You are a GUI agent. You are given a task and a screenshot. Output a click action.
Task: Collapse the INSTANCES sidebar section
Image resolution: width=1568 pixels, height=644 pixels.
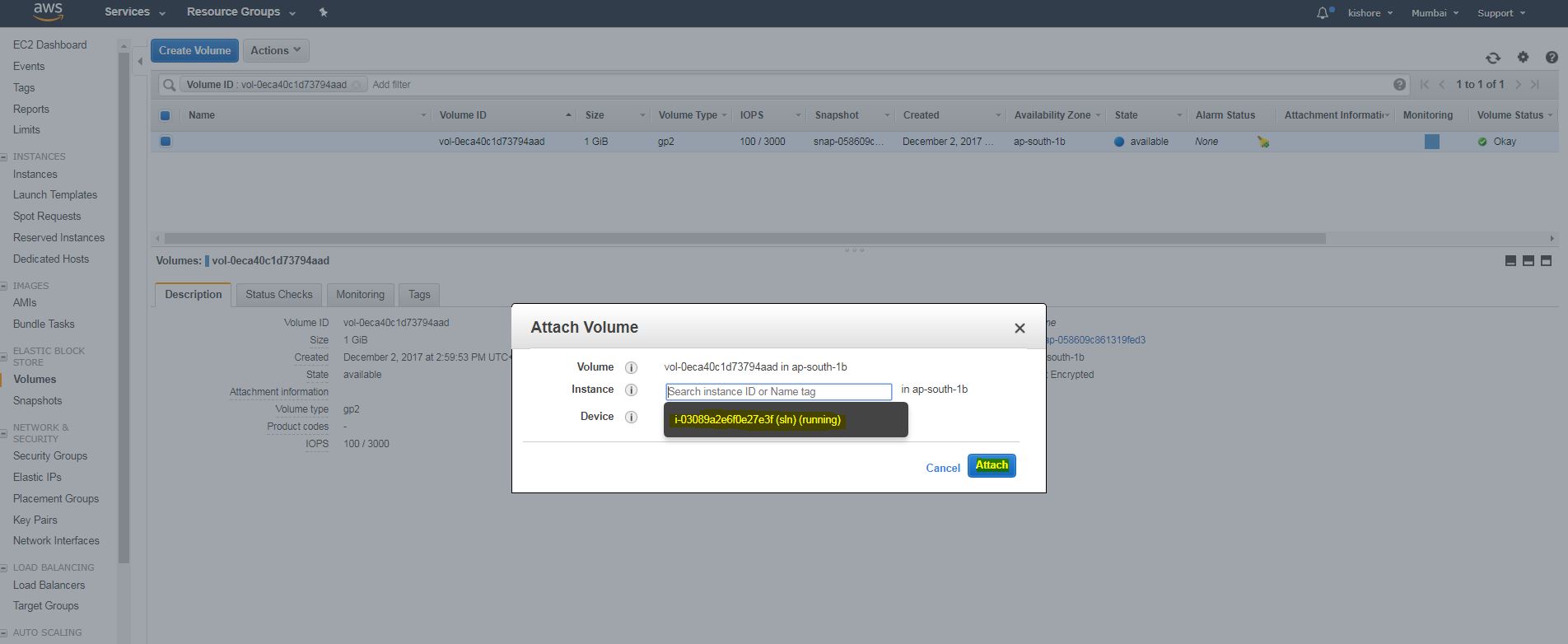[x=4, y=156]
